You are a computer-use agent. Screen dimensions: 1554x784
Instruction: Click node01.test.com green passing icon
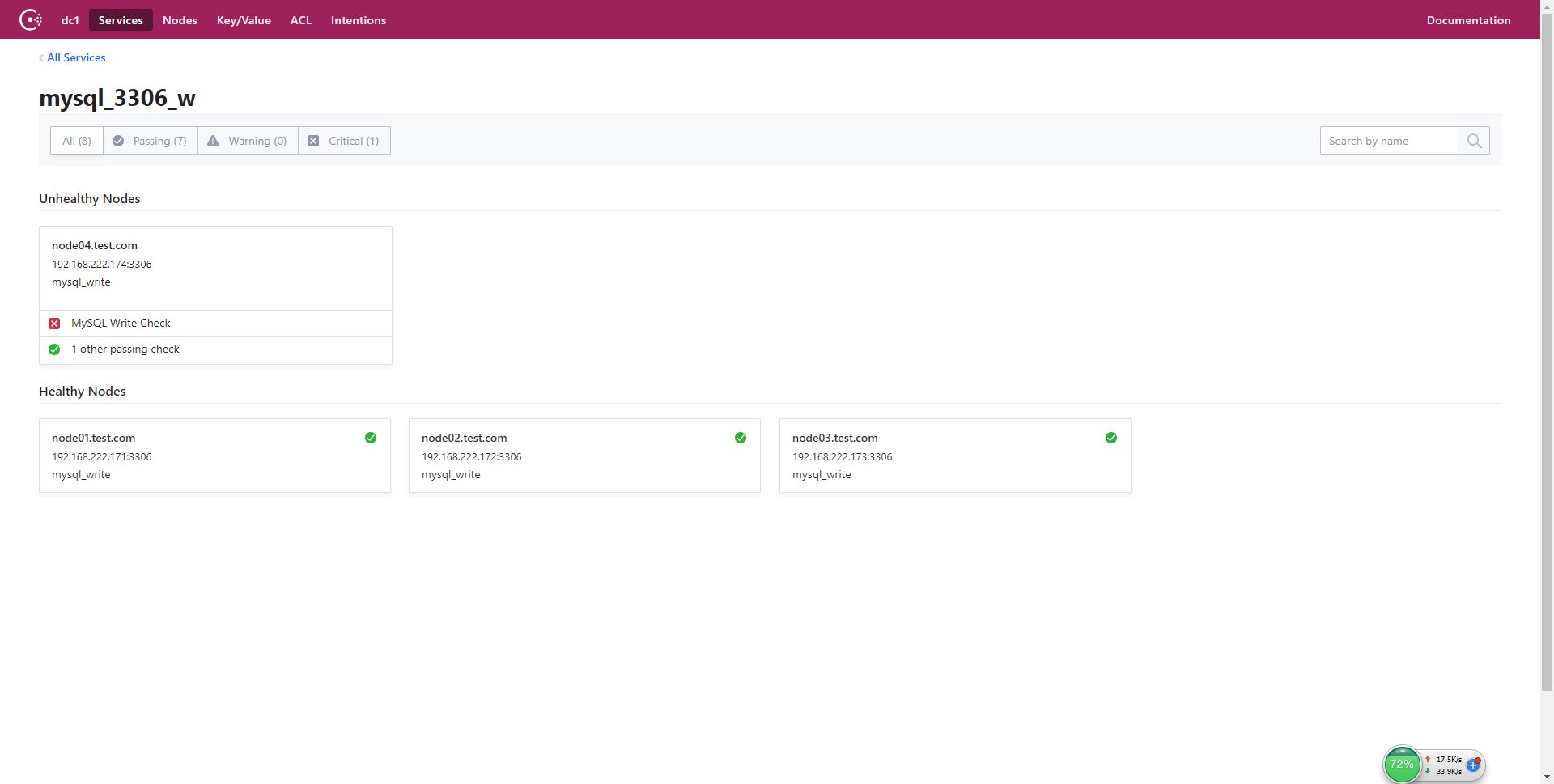[x=371, y=438]
